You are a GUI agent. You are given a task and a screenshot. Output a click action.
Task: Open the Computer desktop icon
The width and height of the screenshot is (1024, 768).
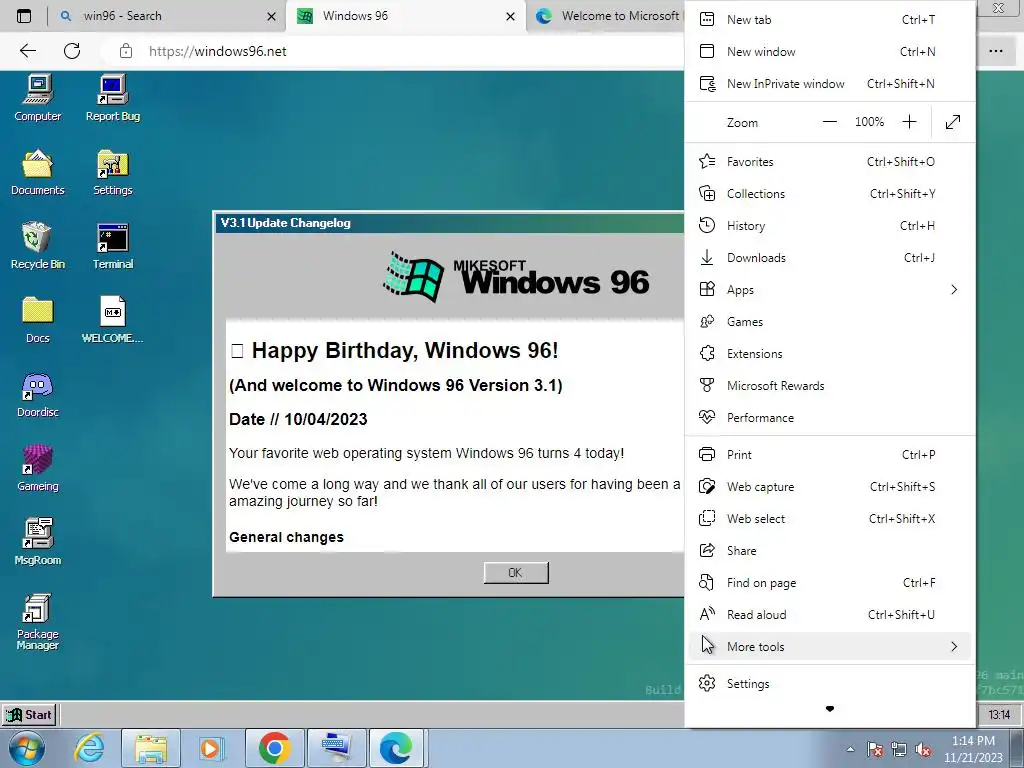point(37,98)
